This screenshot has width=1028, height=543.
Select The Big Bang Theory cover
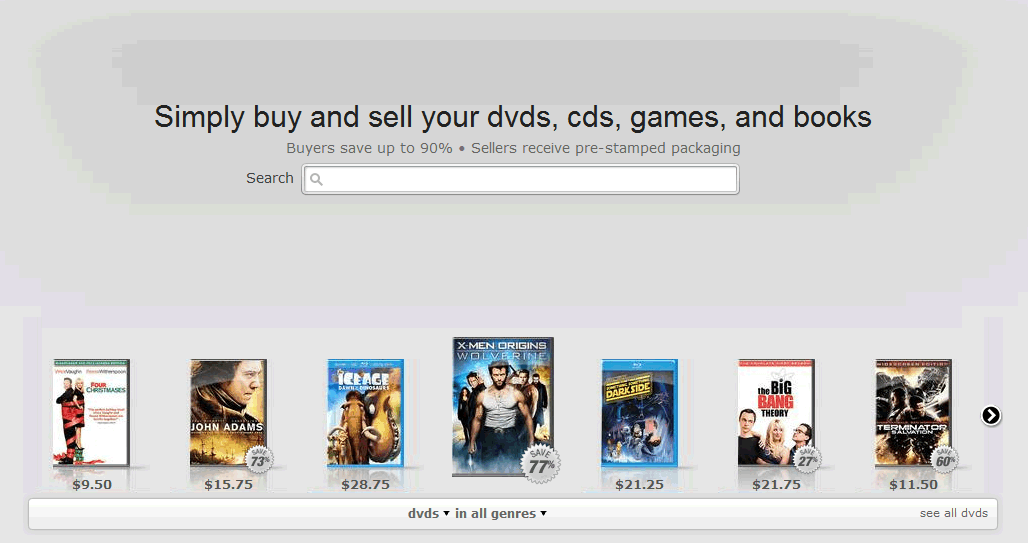776,412
